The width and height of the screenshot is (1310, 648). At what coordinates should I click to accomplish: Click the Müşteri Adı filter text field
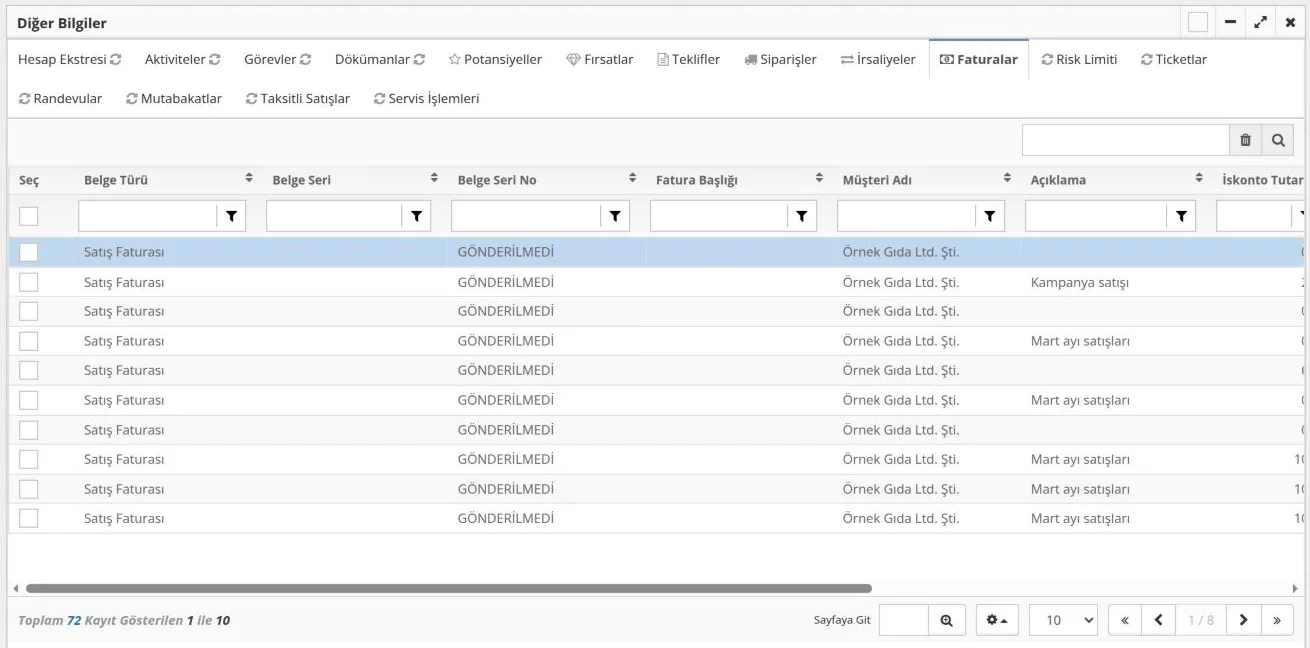[x=906, y=216]
